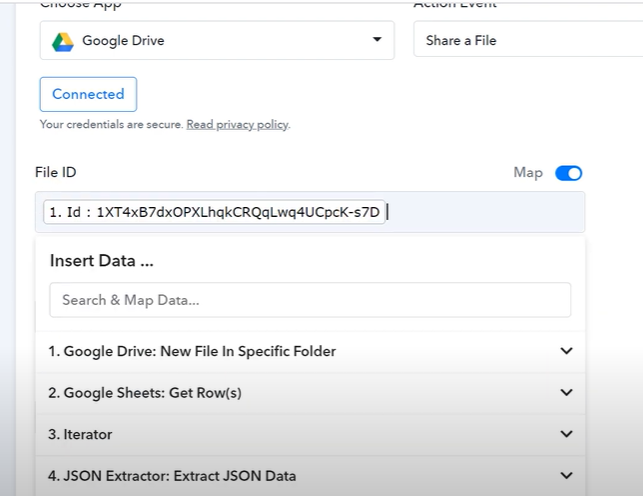Click the Your credentials are secure text
The width and height of the screenshot is (643, 496).
(111, 124)
